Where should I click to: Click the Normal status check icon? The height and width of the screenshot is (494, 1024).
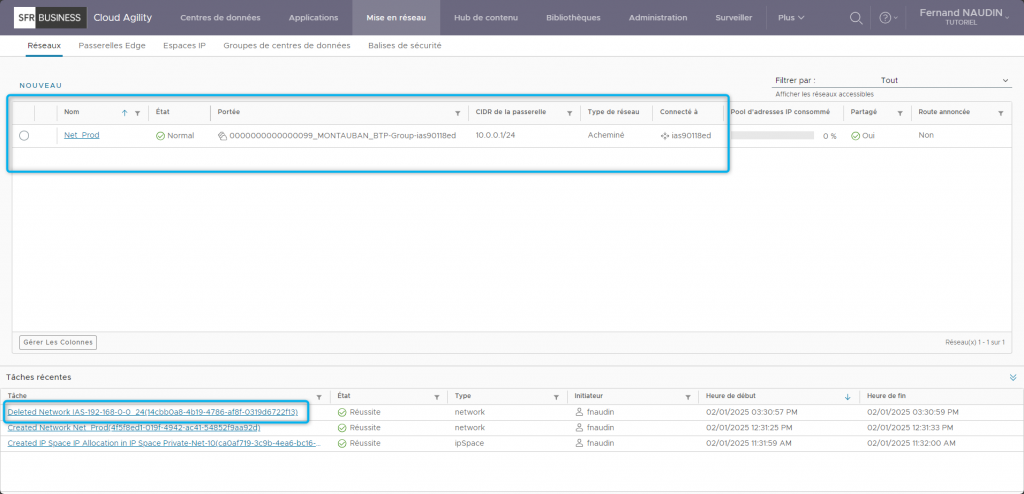pyautogui.click(x=161, y=136)
